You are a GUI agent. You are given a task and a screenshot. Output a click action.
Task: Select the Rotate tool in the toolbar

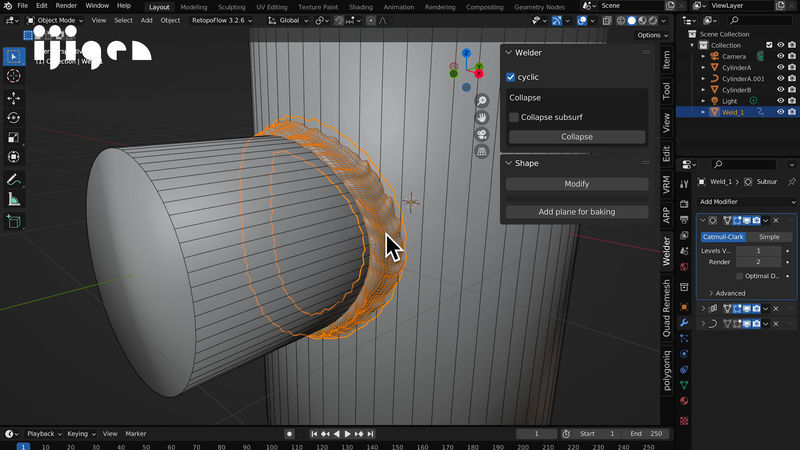[14, 118]
